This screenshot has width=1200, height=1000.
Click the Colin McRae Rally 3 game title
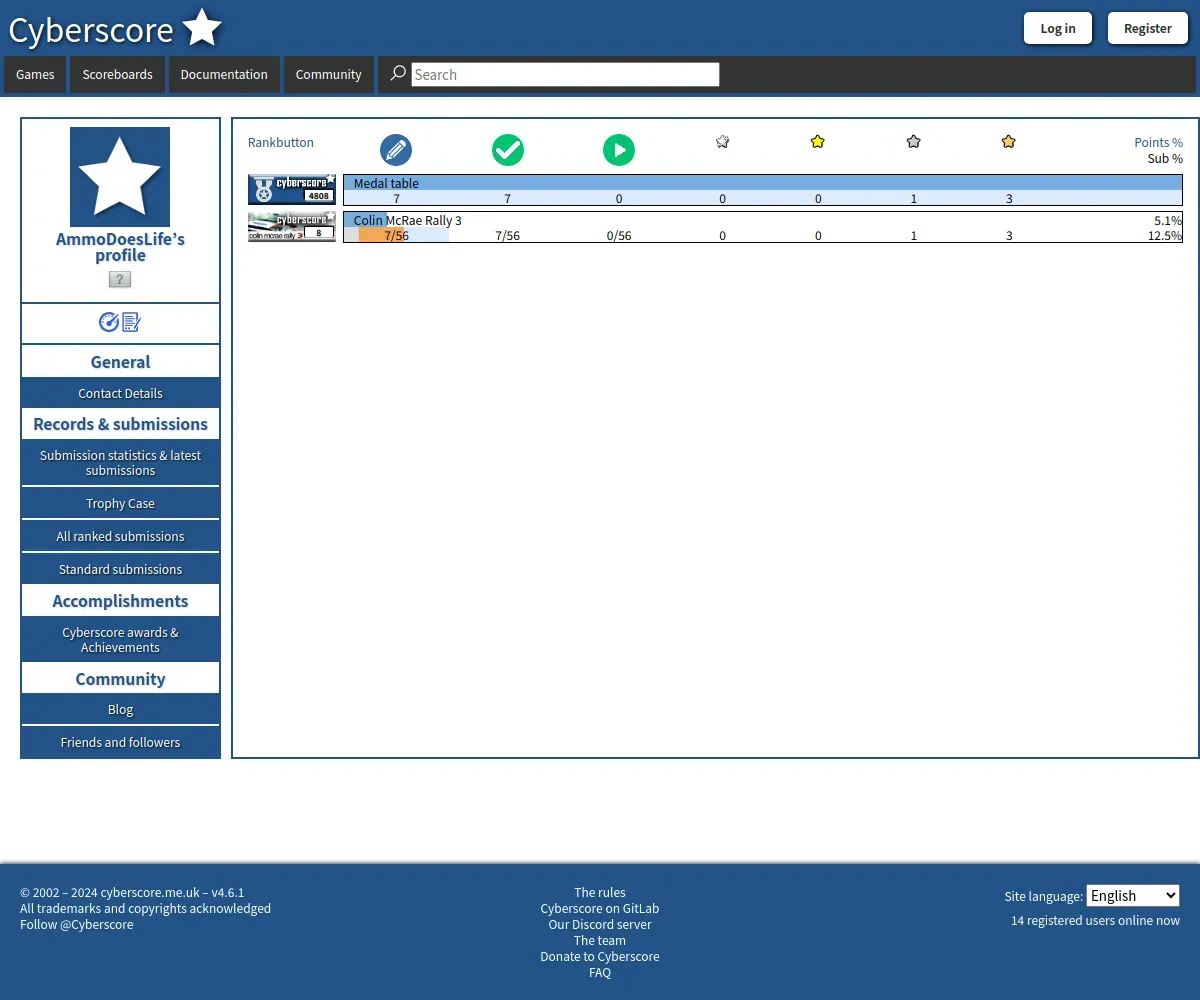tap(408, 220)
